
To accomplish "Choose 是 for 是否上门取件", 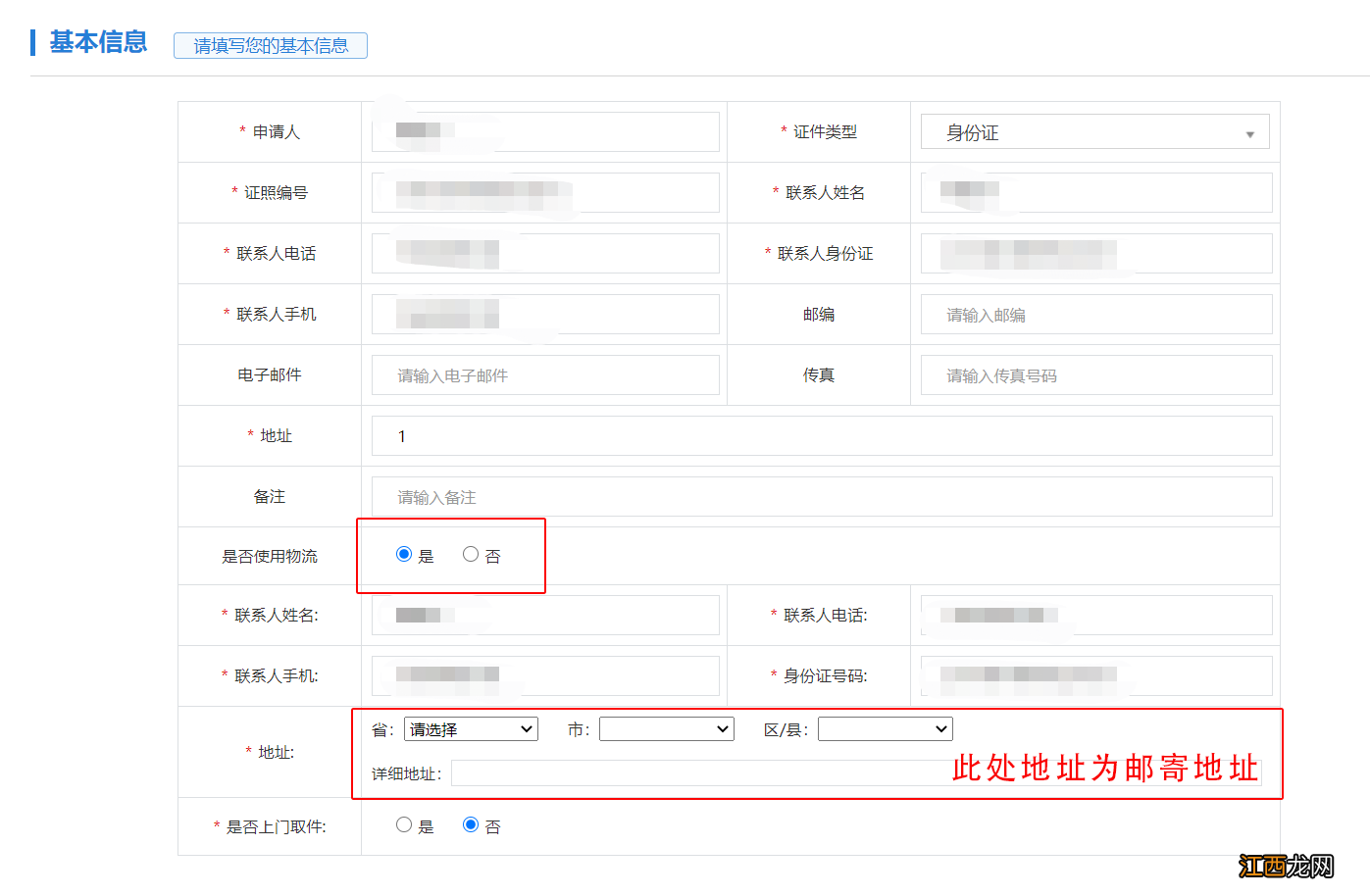I will coord(403,825).
